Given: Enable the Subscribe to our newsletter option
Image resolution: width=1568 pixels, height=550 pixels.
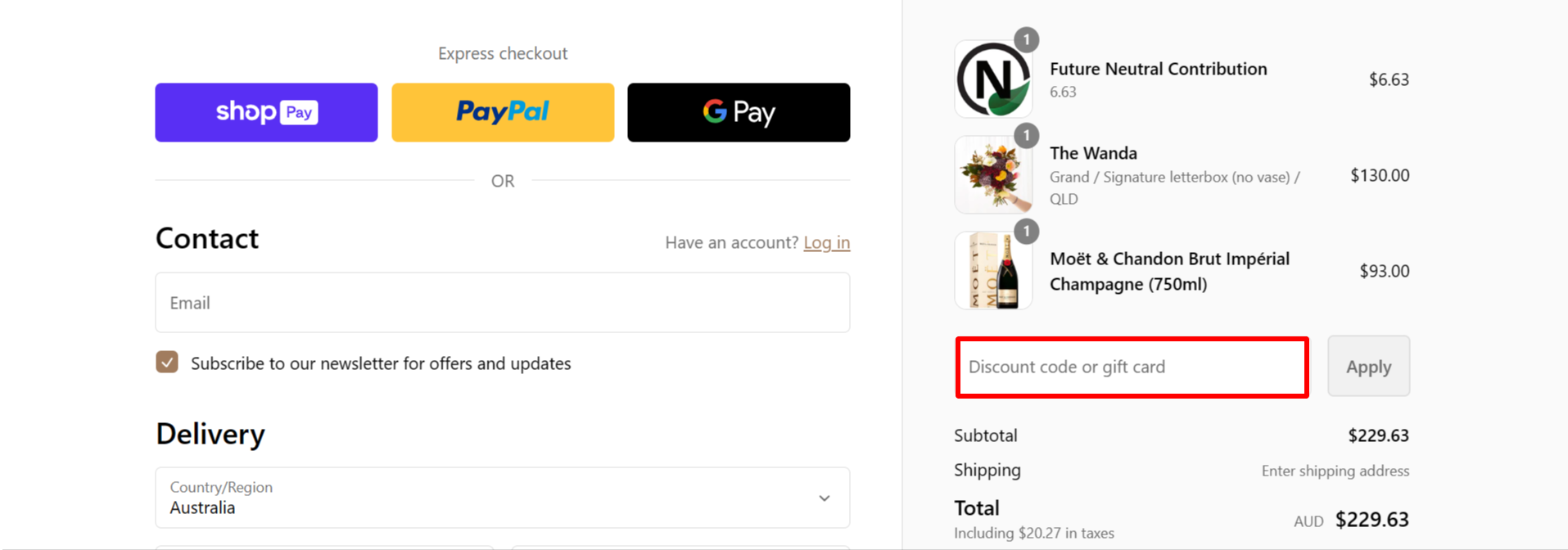Looking at the screenshot, I should (x=166, y=362).
